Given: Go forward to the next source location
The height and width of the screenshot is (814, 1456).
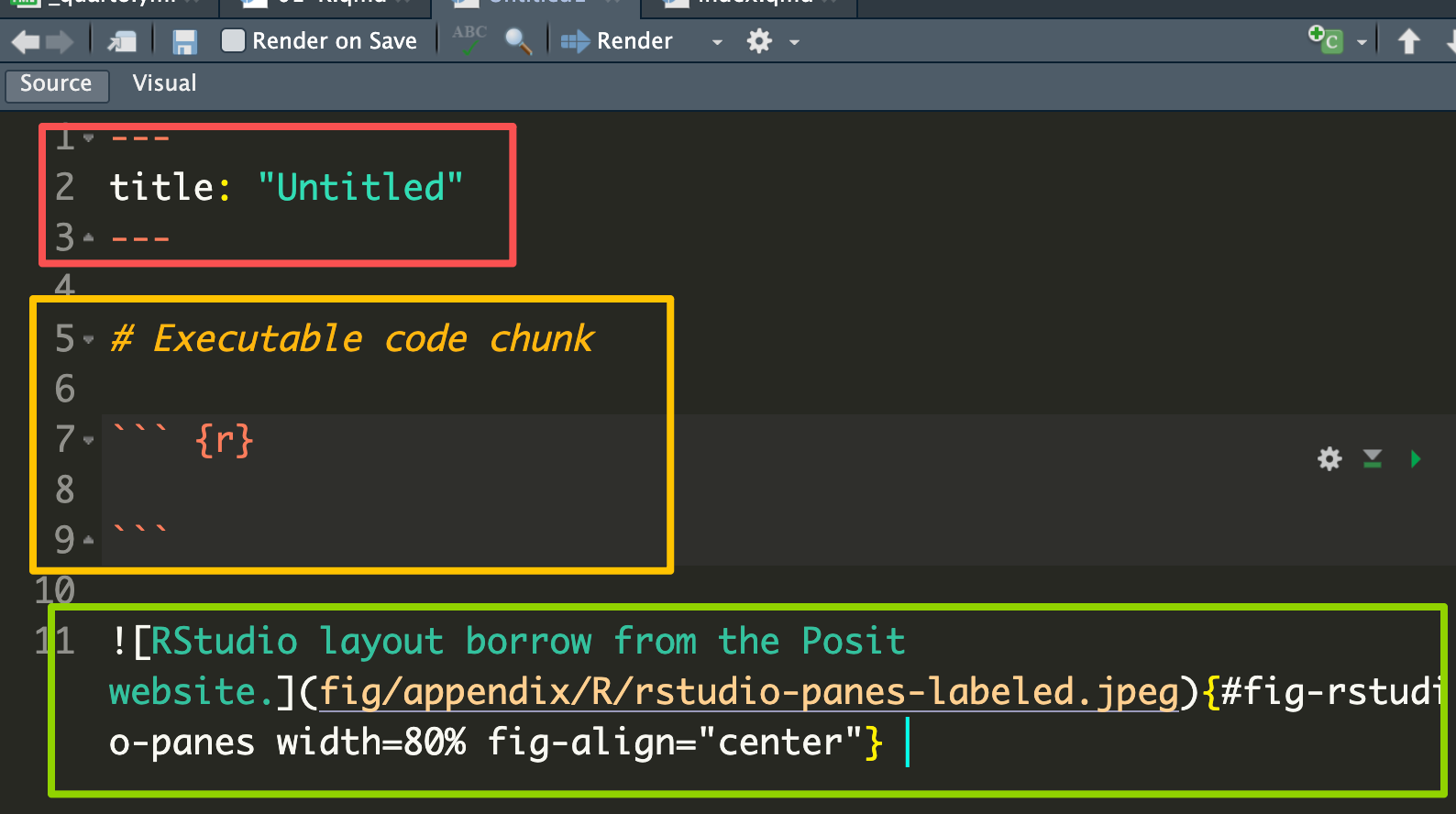Looking at the screenshot, I should tap(60, 41).
